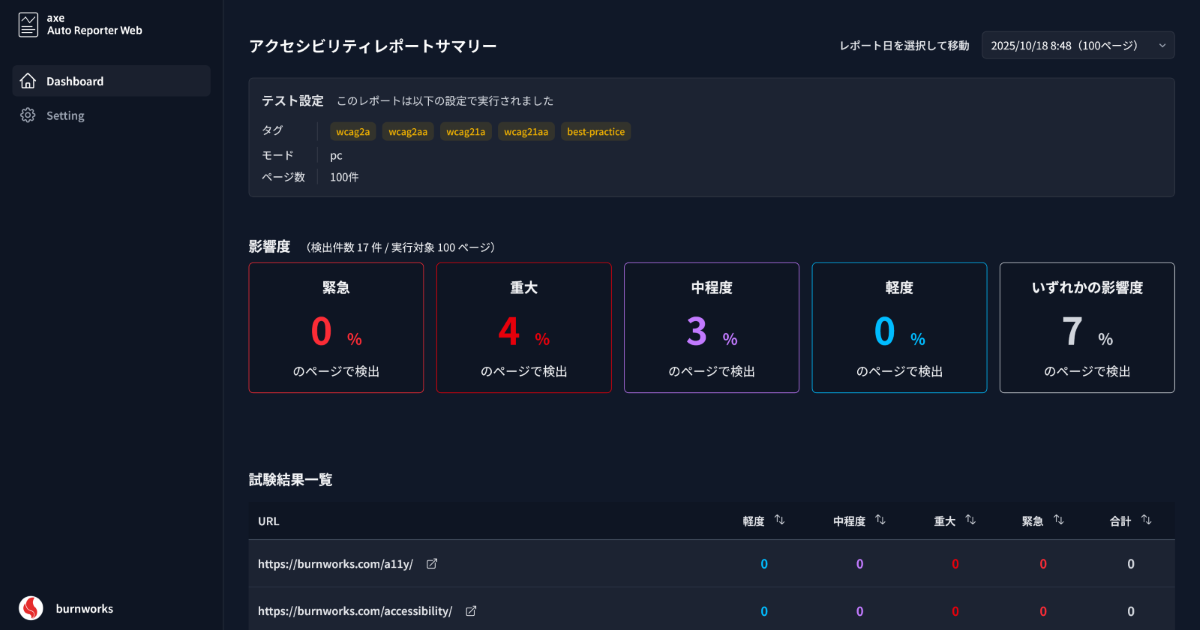Open the Dashboard menu item
1200x630 pixels.
tap(75, 81)
